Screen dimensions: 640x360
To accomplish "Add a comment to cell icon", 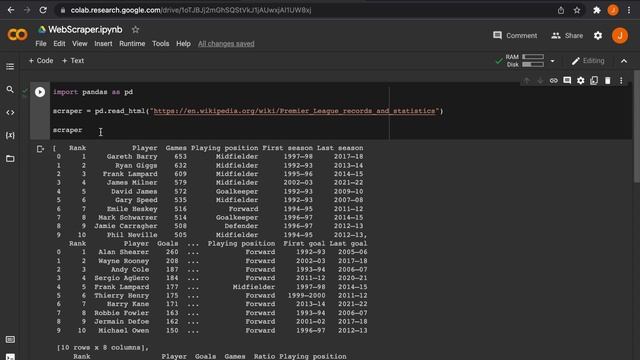I will 567,81.
